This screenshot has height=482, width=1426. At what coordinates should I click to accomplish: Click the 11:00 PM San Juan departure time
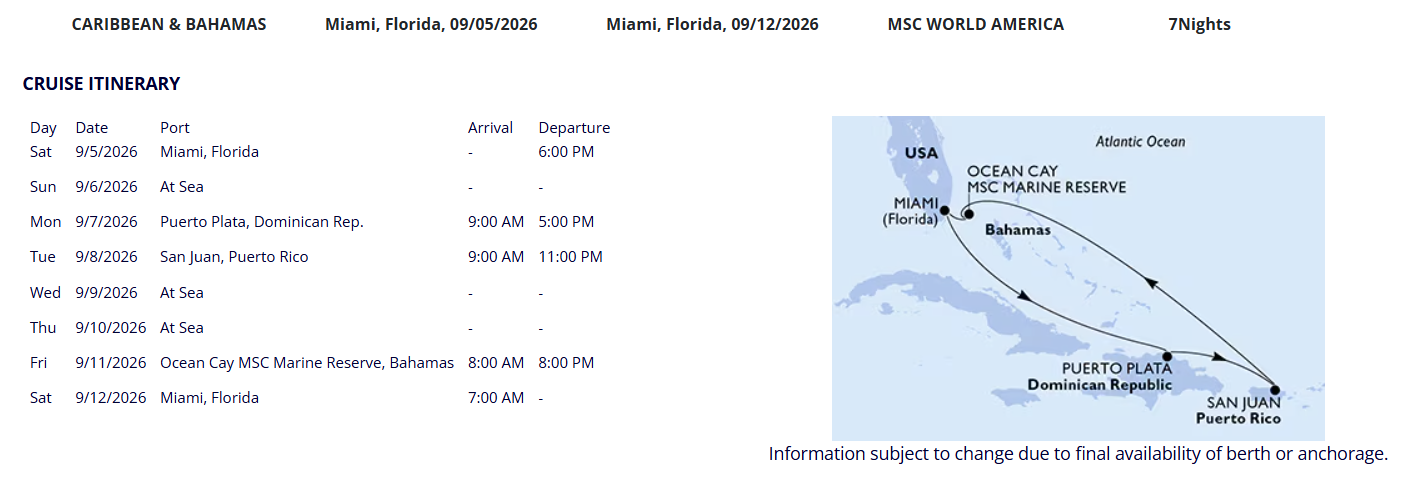pos(570,257)
